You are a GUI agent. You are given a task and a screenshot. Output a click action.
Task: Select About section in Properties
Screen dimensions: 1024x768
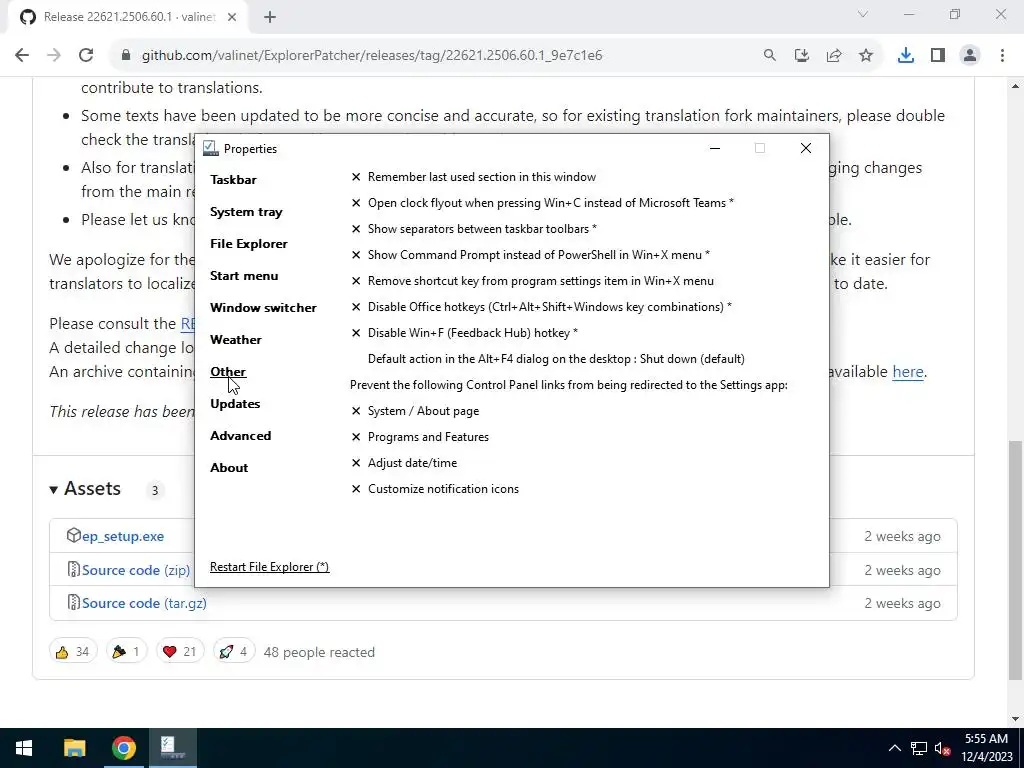[x=229, y=468]
